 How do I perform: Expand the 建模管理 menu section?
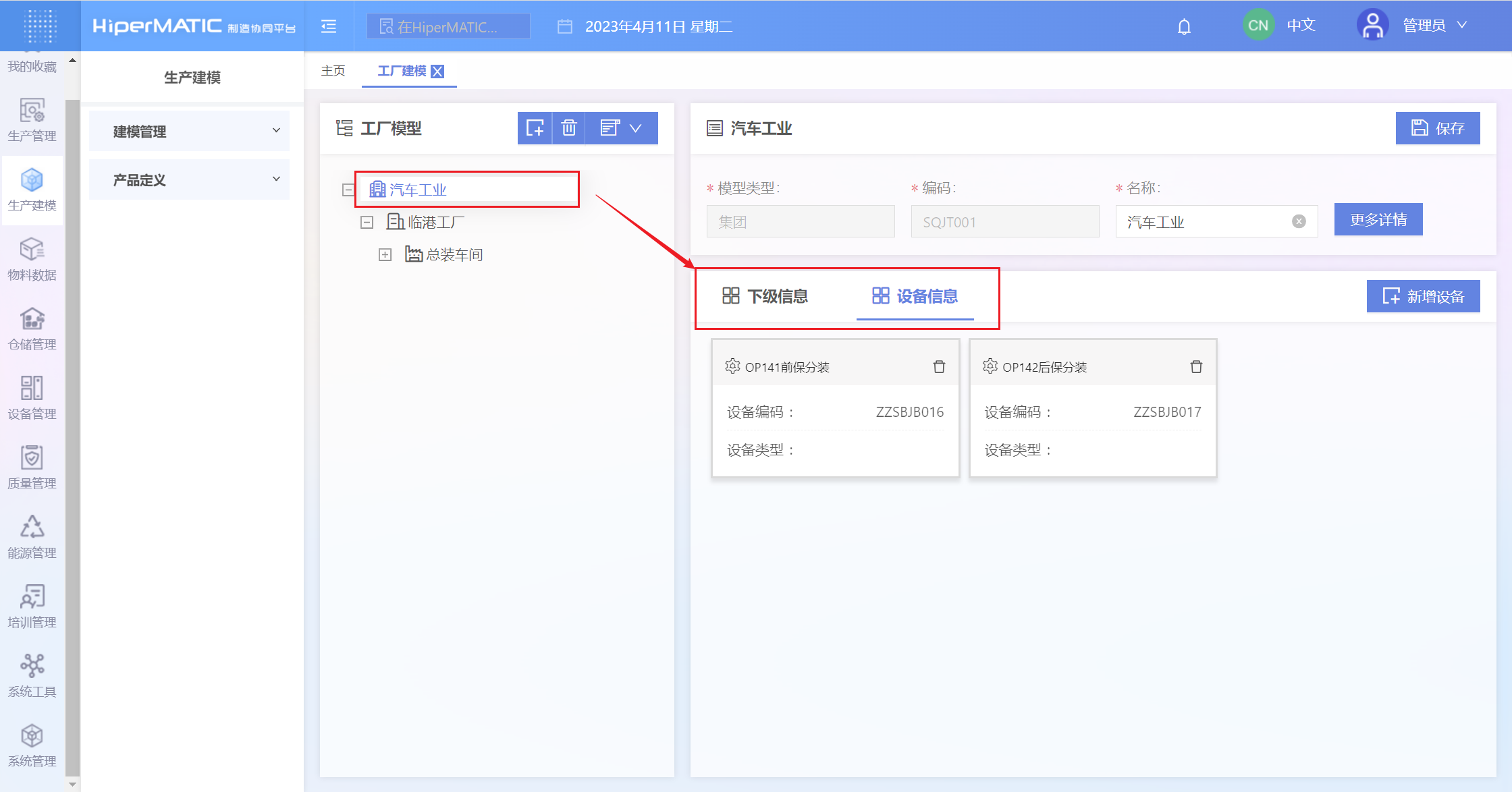(189, 131)
